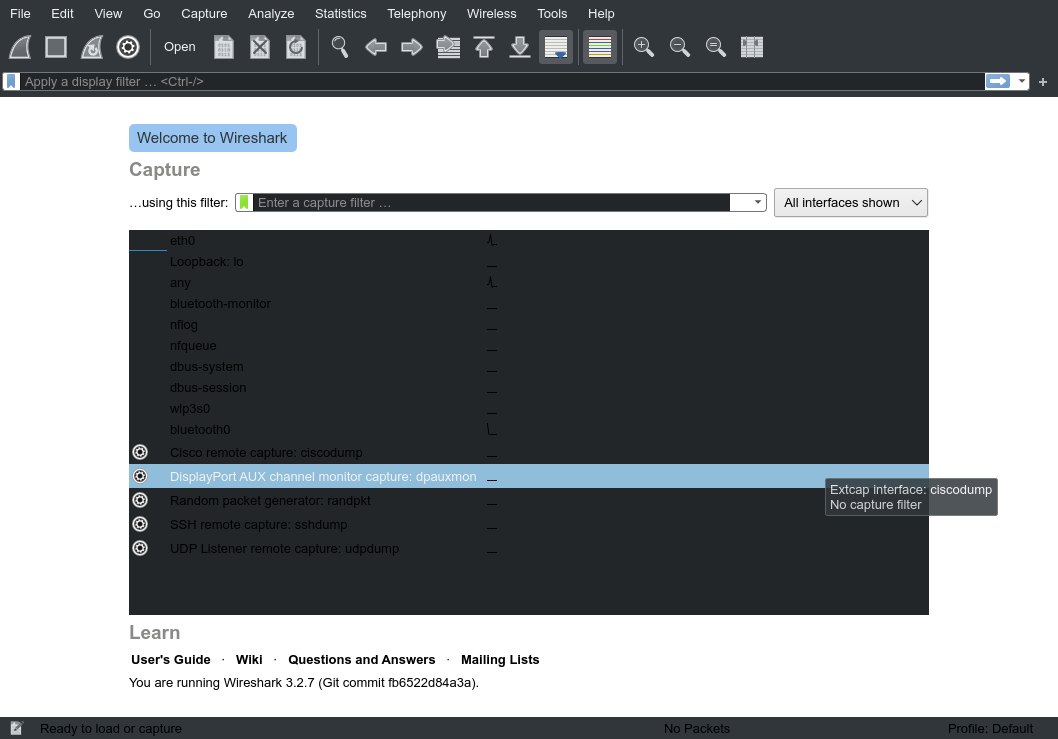The height and width of the screenshot is (739, 1058).
Task: Select the bluetooth0 interface
Action: 529,429
